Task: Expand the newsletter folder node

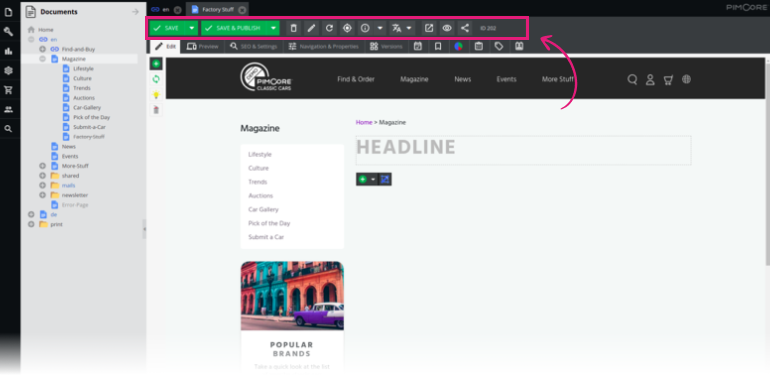Action: (42, 195)
